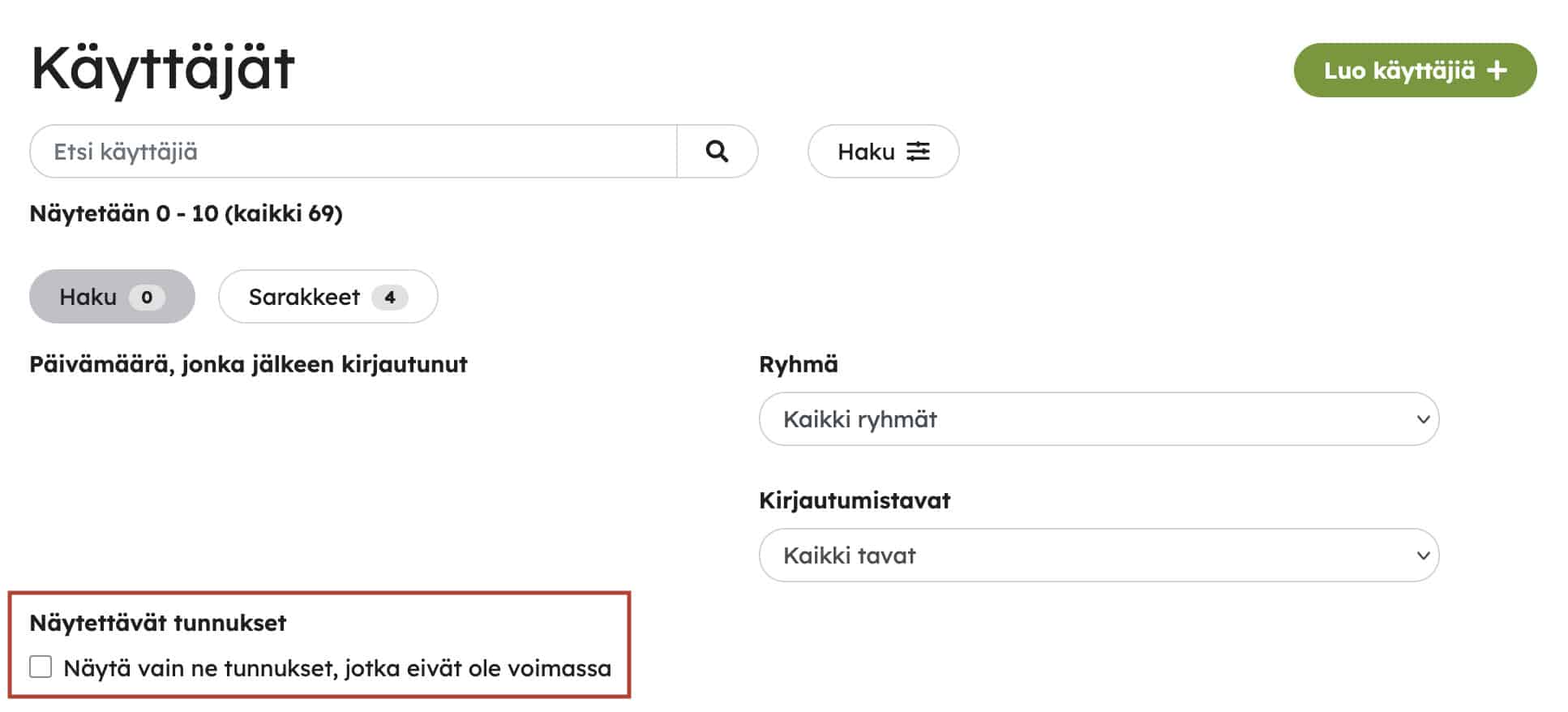Open the Kaikki tavat dropdown
Image resolution: width=1568 pixels, height=712 pixels.
[x=1099, y=555]
